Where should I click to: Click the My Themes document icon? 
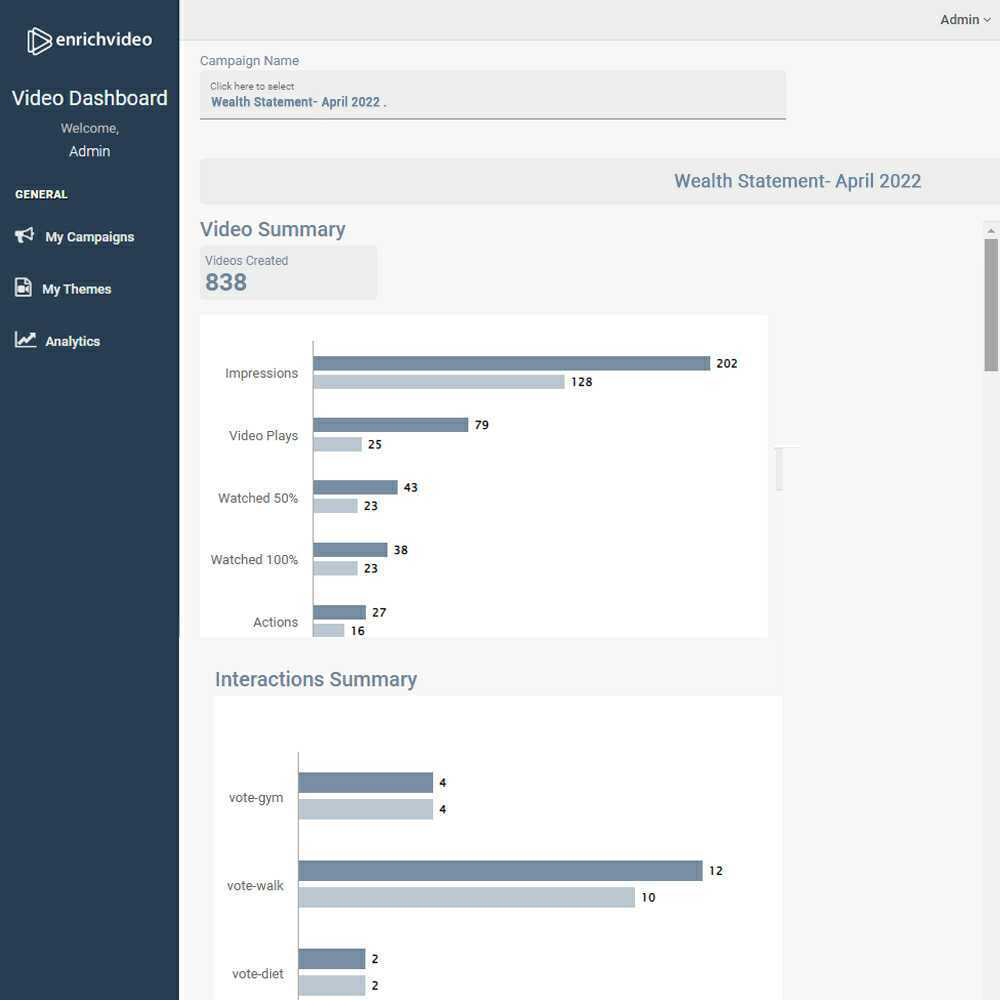(23, 288)
